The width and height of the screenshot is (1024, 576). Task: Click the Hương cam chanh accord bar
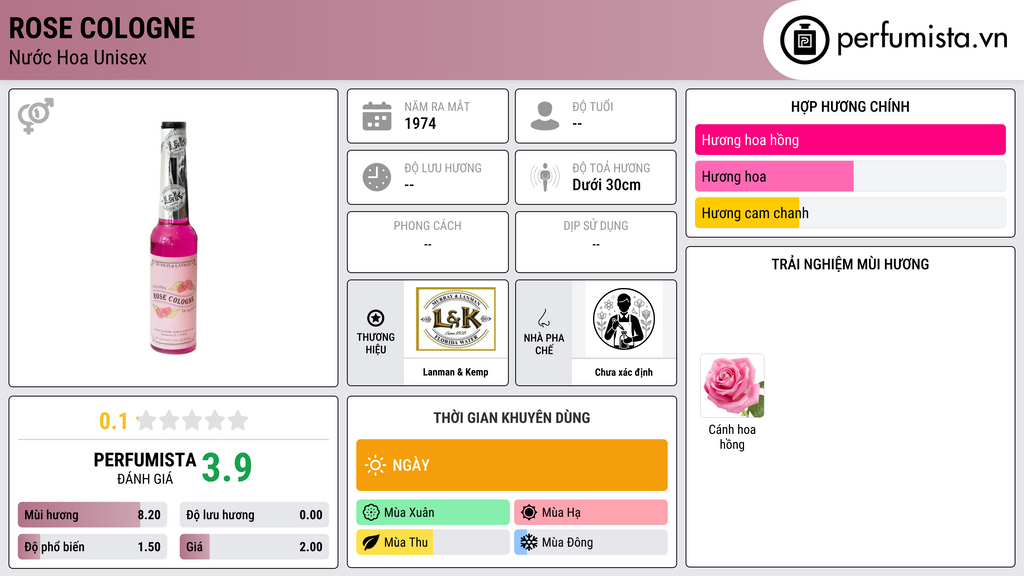(850, 213)
